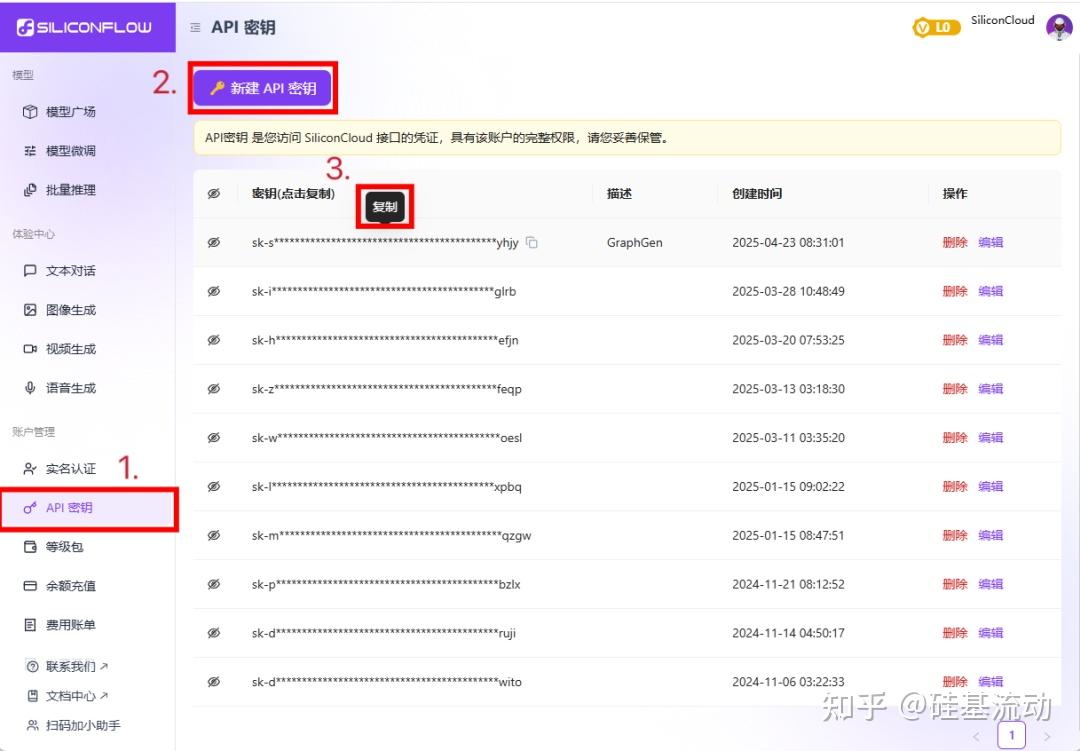Copy the GraphGen key with the copy icon
Screen dimensions: 1080x751
pos(531,241)
